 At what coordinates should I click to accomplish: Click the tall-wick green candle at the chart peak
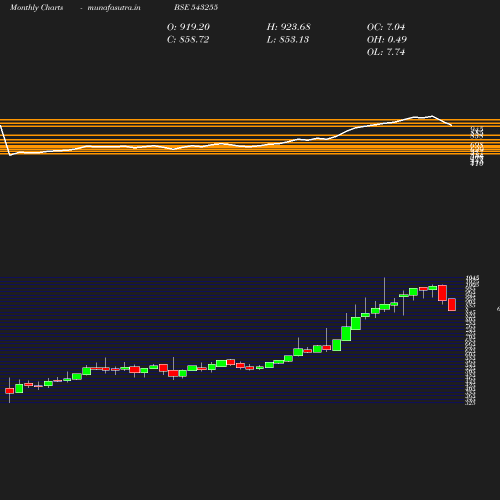point(384,307)
